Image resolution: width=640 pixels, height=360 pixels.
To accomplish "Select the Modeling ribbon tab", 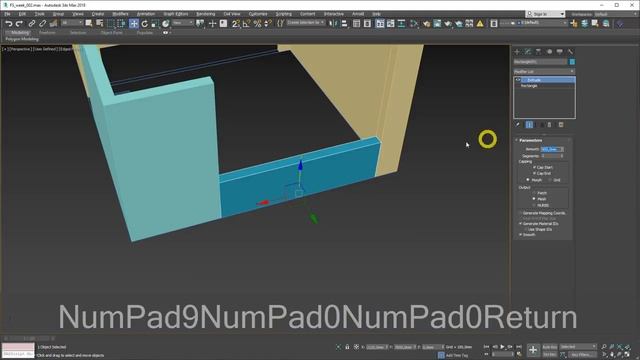I will point(20,33).
